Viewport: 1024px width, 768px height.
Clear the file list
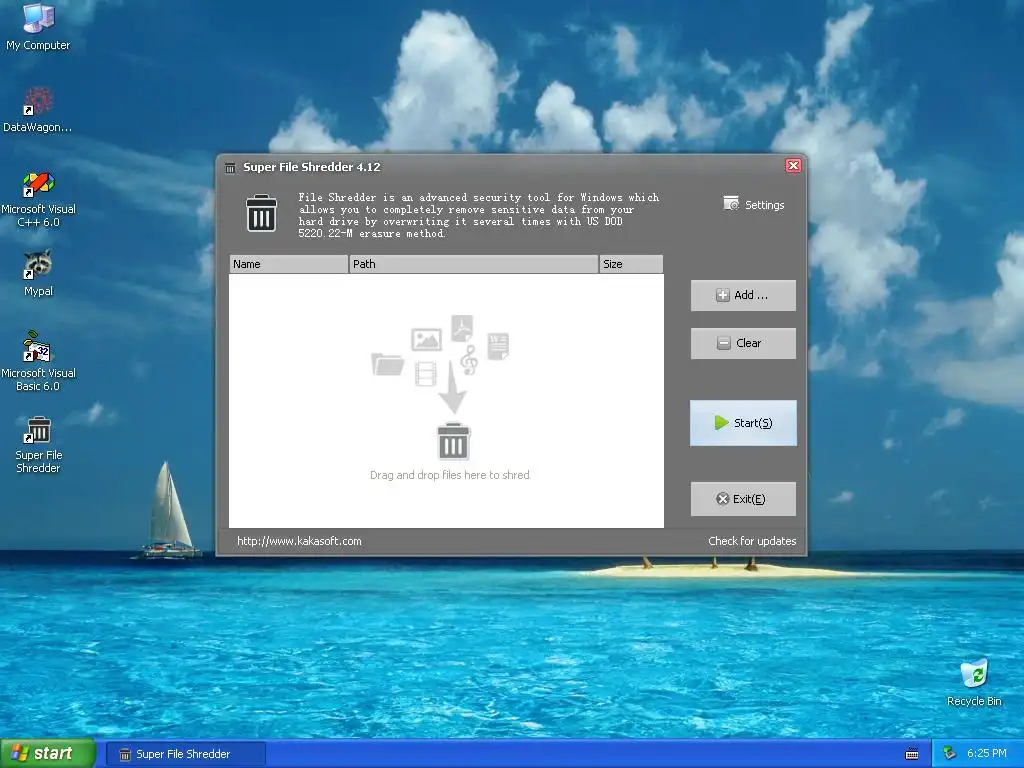pos(743,343)
